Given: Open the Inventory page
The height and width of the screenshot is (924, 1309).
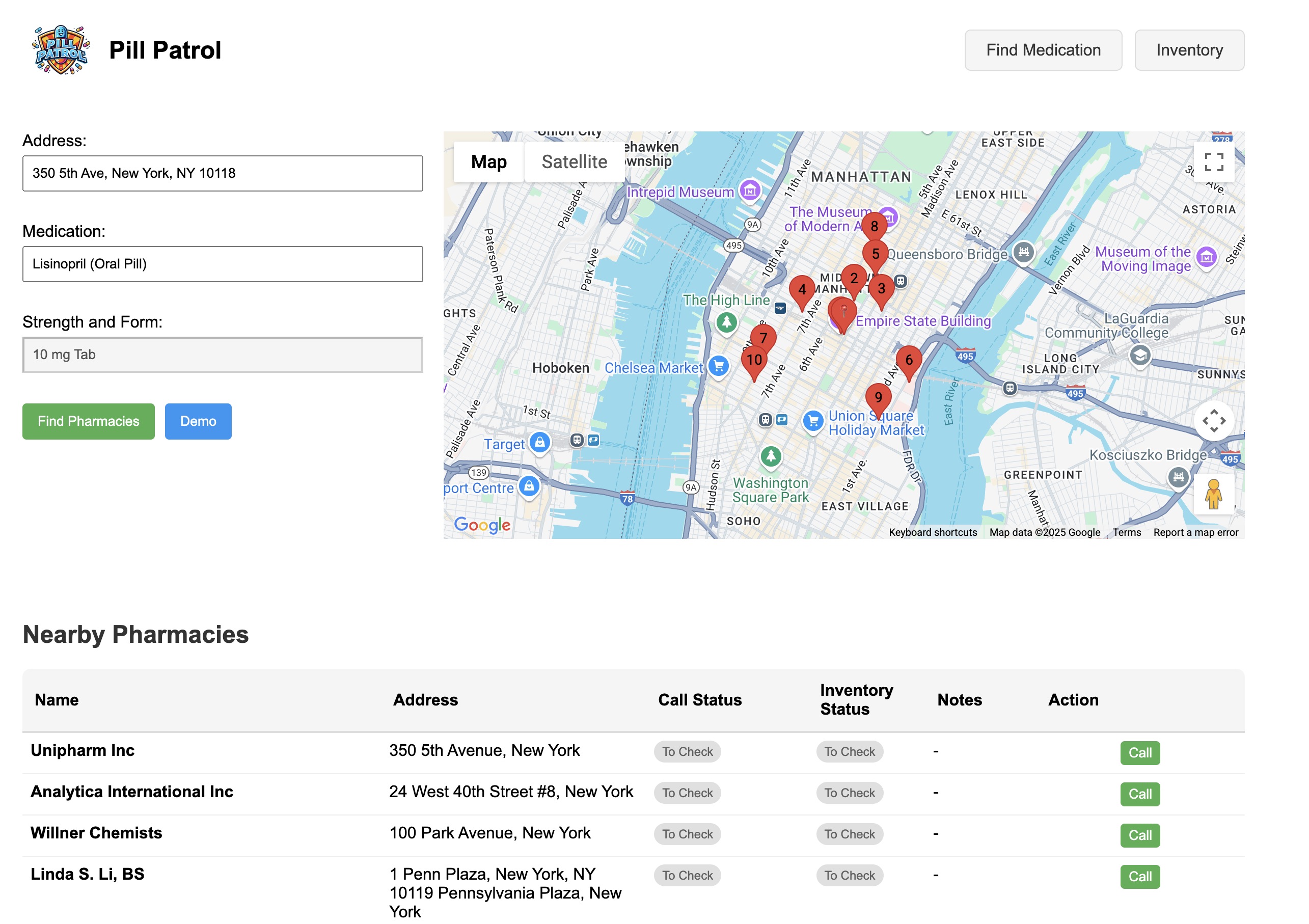Looking at the screenshot, I should pos(1189,50).
